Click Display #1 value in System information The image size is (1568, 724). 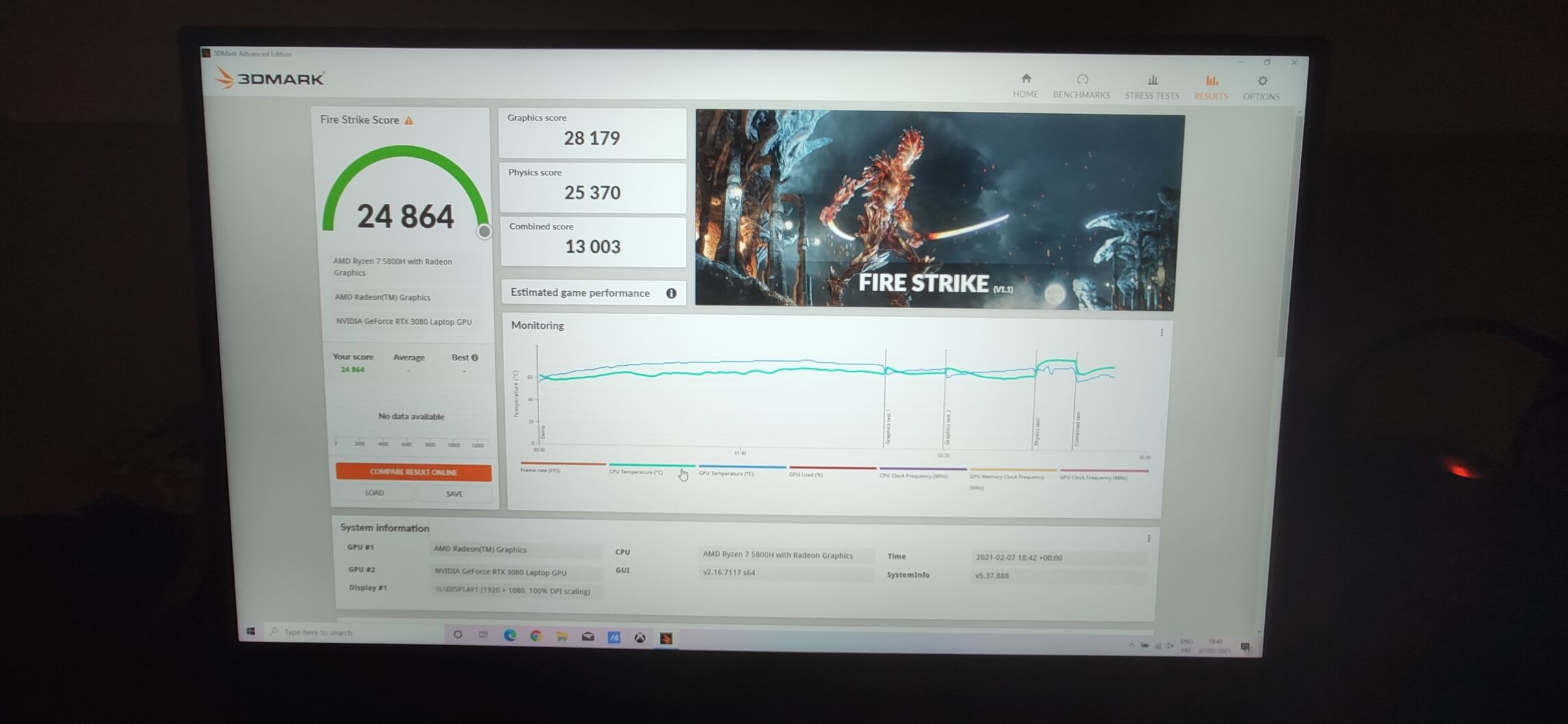pos(517,591)
